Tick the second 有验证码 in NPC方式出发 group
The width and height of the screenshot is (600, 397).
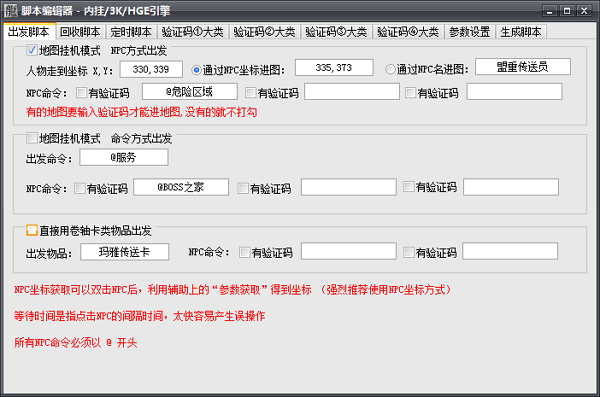[250, 93]
